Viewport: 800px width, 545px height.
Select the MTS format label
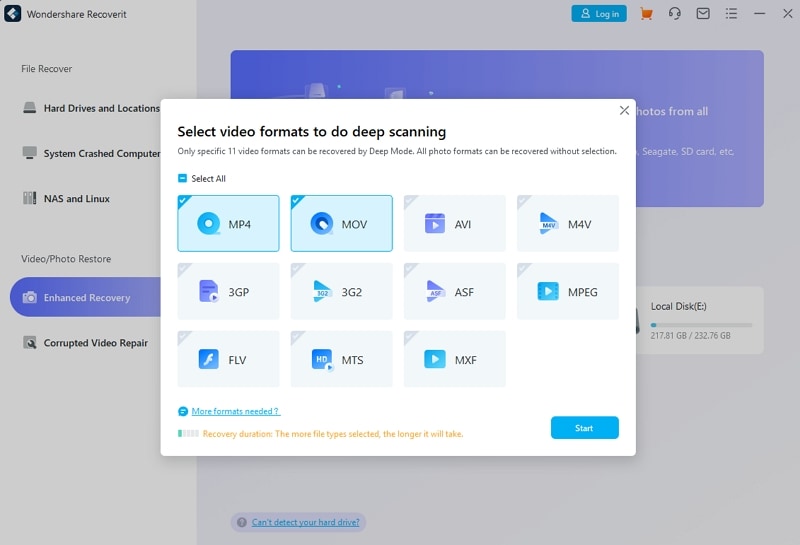[352, 360]
